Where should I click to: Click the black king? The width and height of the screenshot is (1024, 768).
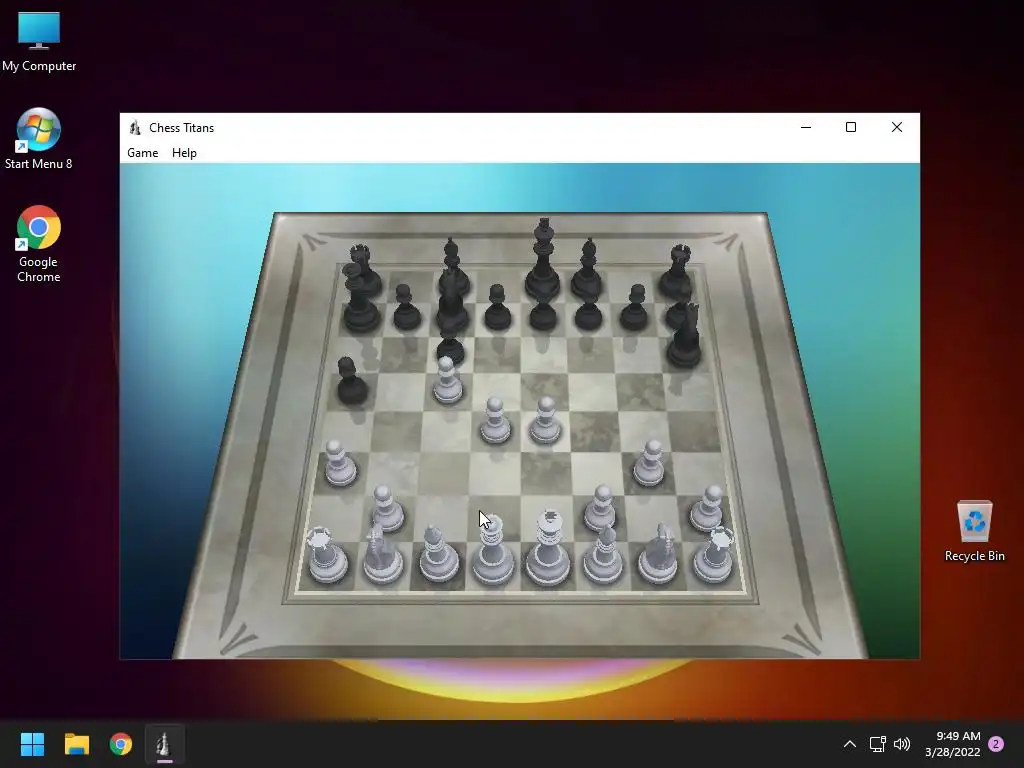click(x=543, y=261)
